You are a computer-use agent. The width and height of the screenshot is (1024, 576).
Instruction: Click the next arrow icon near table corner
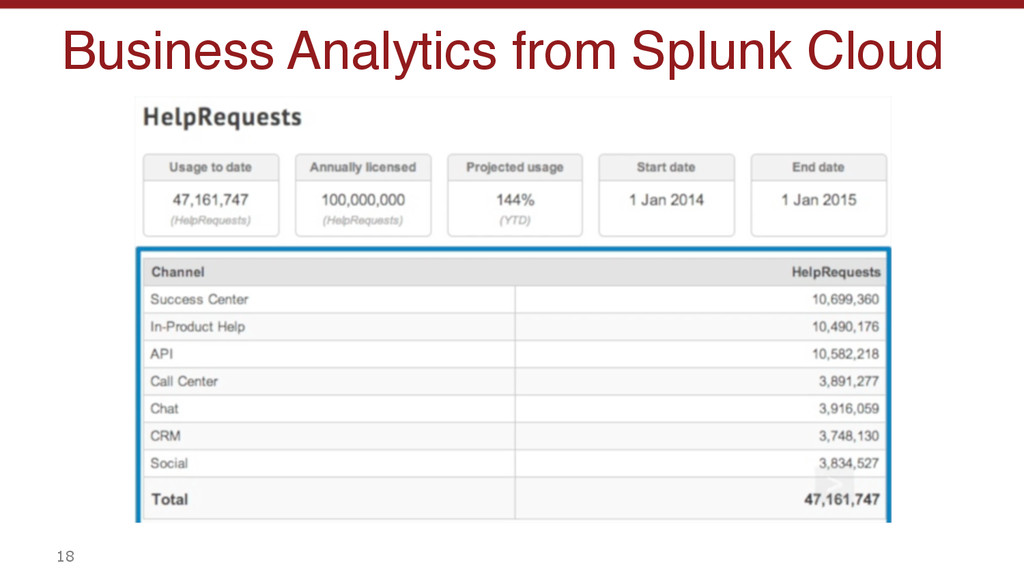835,485
